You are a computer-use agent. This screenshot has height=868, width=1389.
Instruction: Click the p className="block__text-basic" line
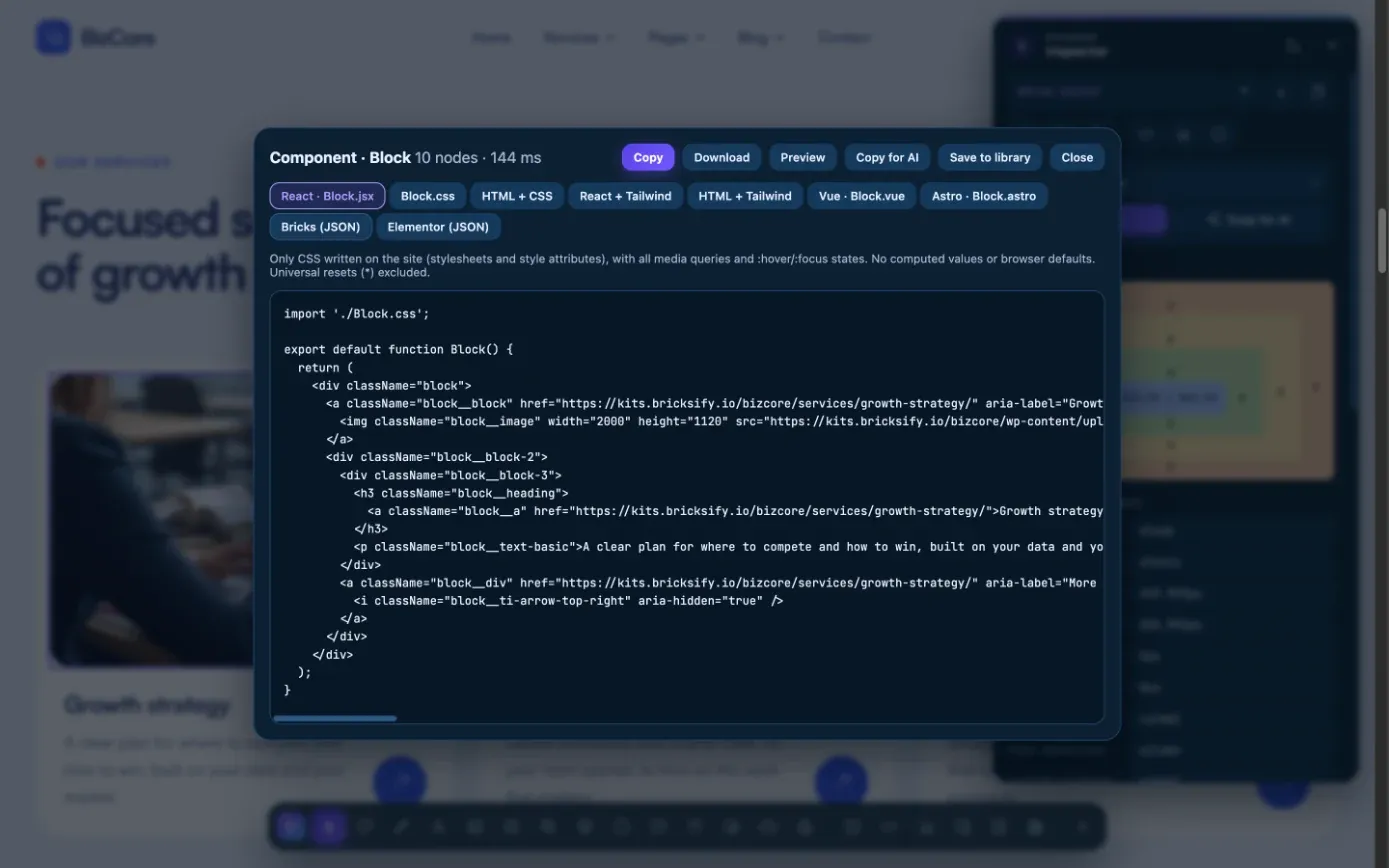pos(728,547)
